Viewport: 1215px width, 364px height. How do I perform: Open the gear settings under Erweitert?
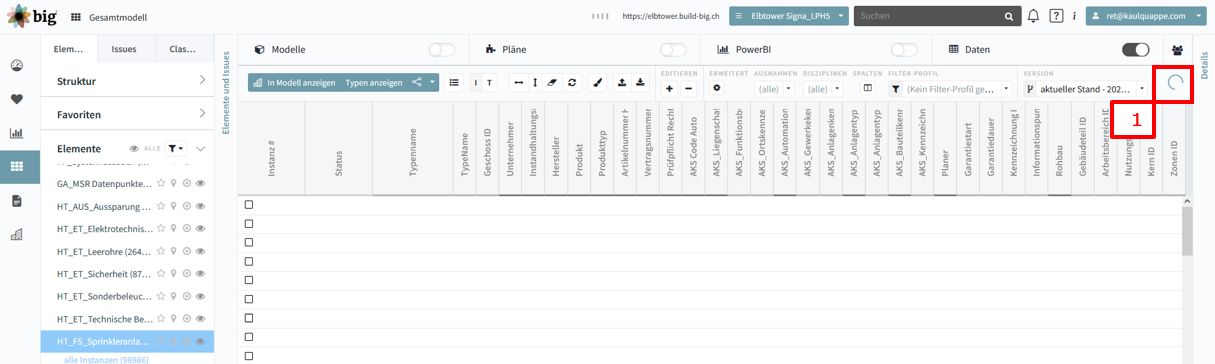coord(716,88)
